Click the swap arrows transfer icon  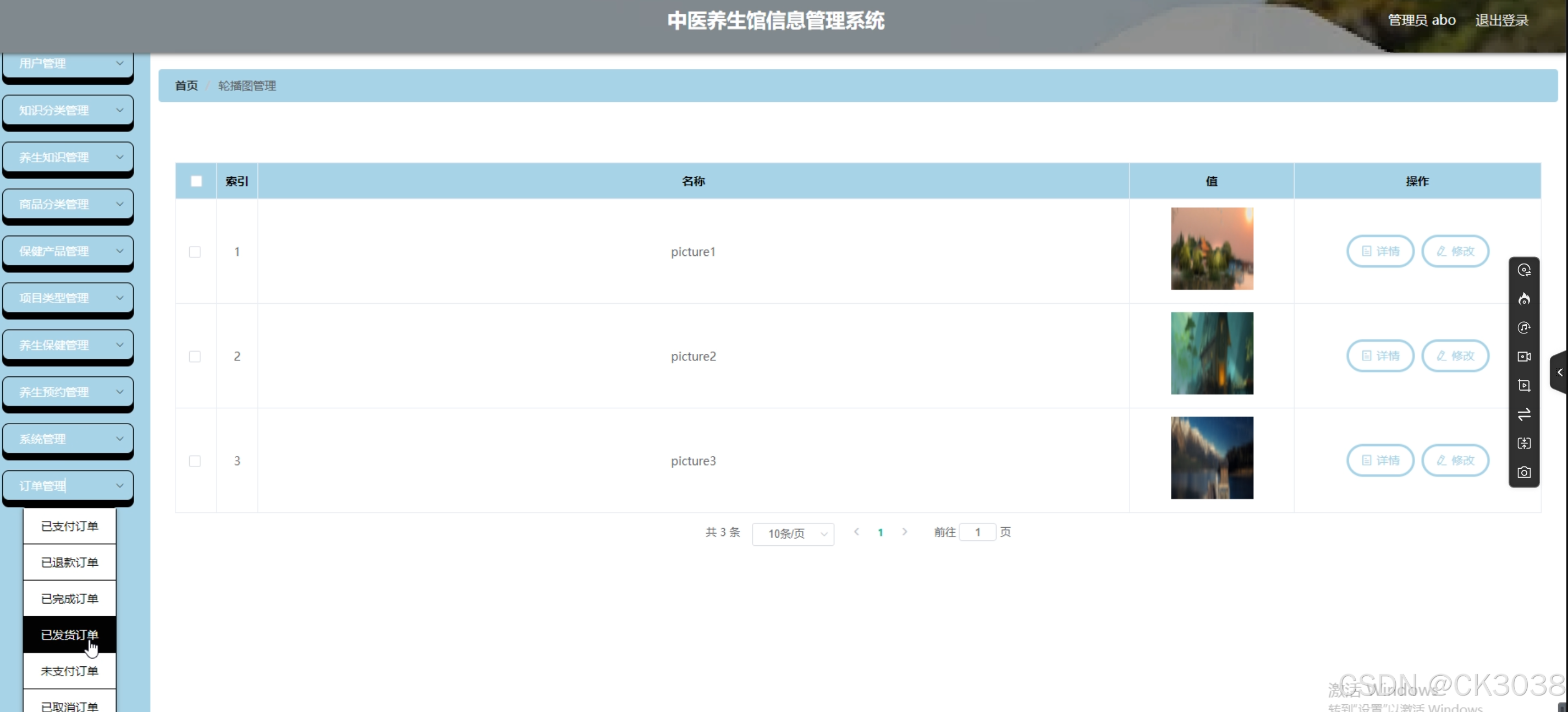[x=1523, y=415]
